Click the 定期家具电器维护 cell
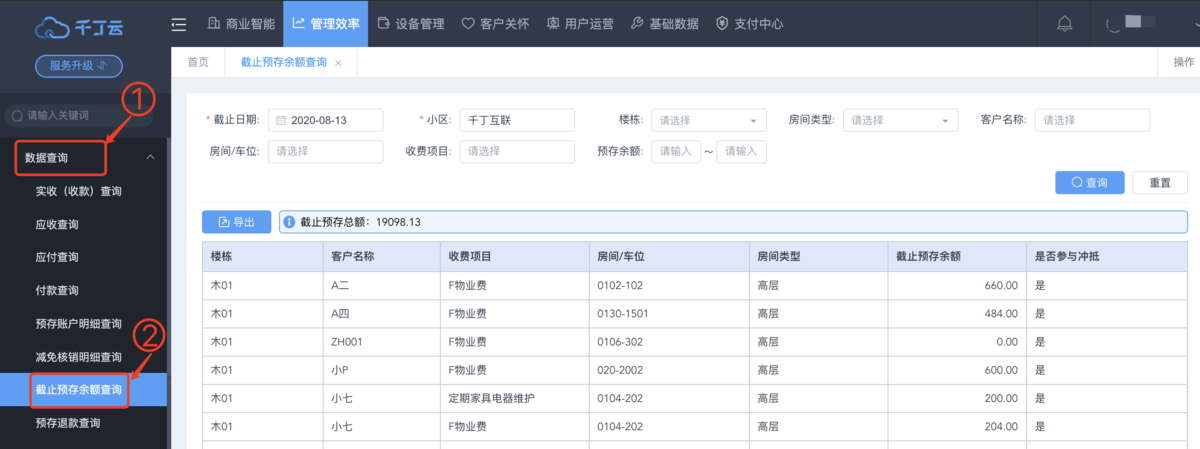The height and width of the screenshot is (449, 1200). [492, 397]
